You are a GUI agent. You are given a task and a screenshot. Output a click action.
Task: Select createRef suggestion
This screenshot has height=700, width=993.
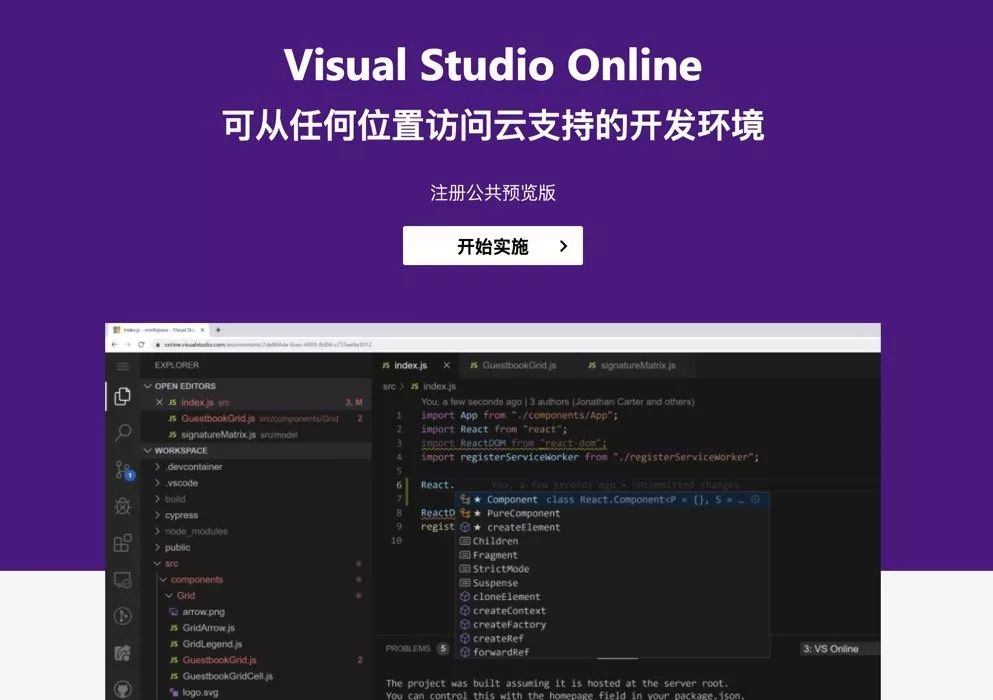(x=612, y=639)
